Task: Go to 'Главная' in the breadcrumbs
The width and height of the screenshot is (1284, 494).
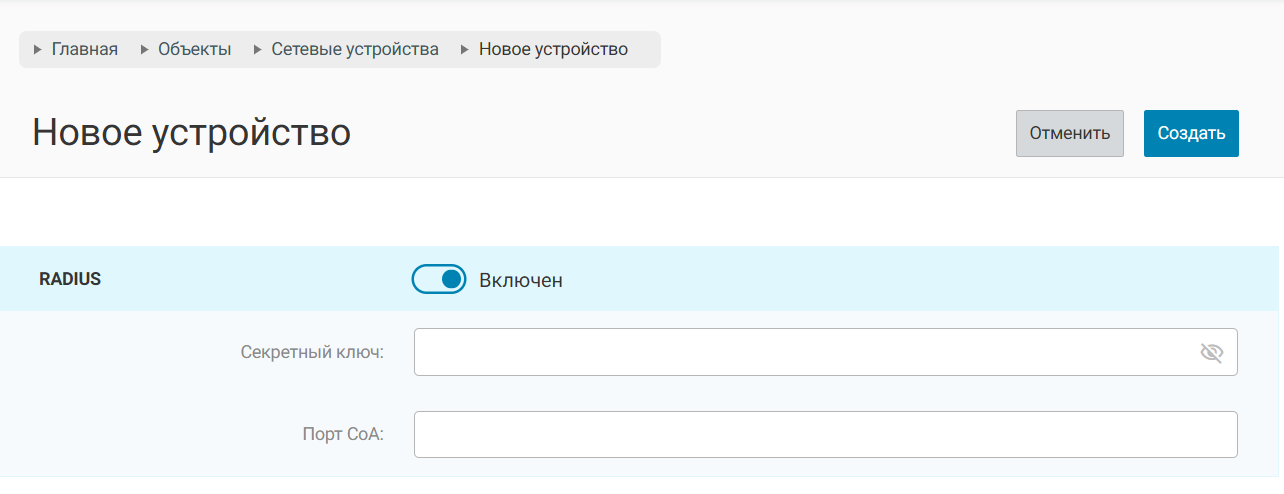Action: [x=85, y=49]
